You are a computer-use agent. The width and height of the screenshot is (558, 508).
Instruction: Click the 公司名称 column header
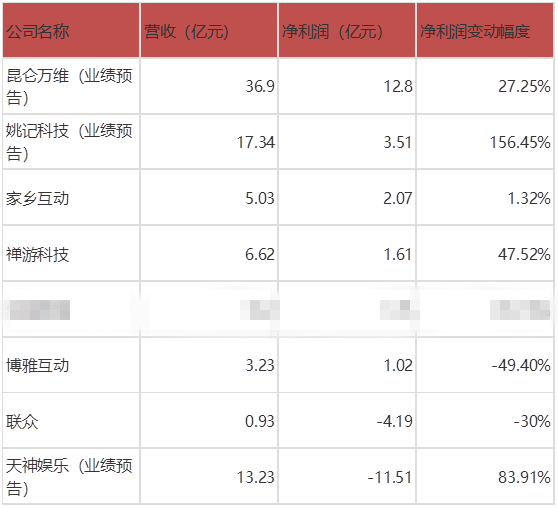coord(71,31)
